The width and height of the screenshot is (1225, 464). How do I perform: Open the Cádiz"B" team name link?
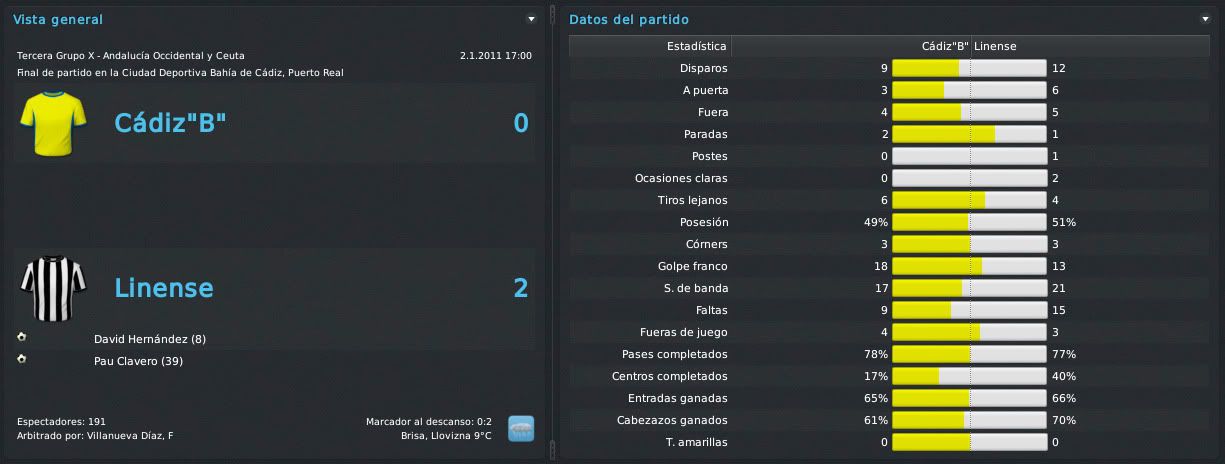tap(170, 123)
